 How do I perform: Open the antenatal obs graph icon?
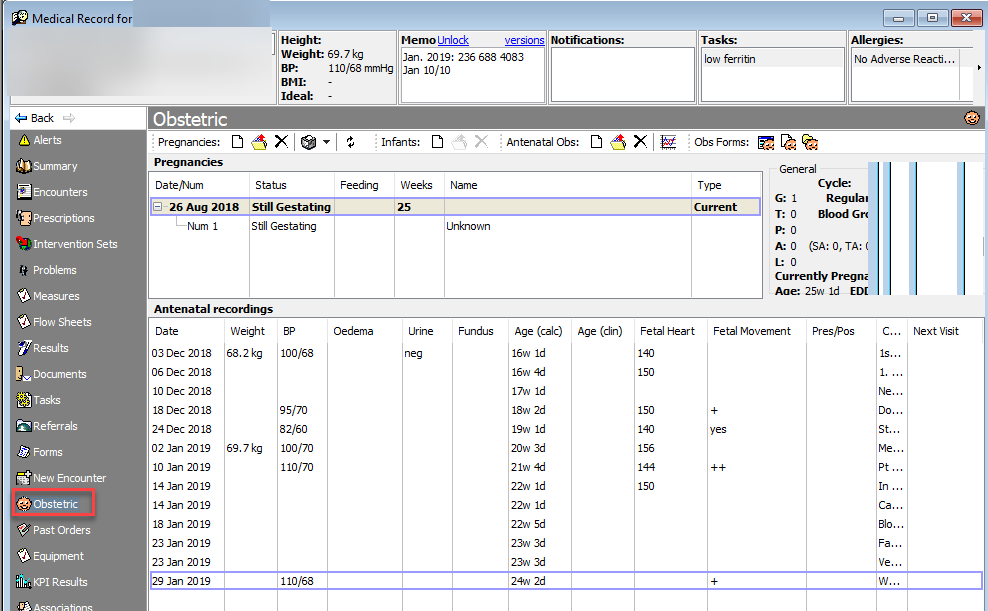coord(669,142)
